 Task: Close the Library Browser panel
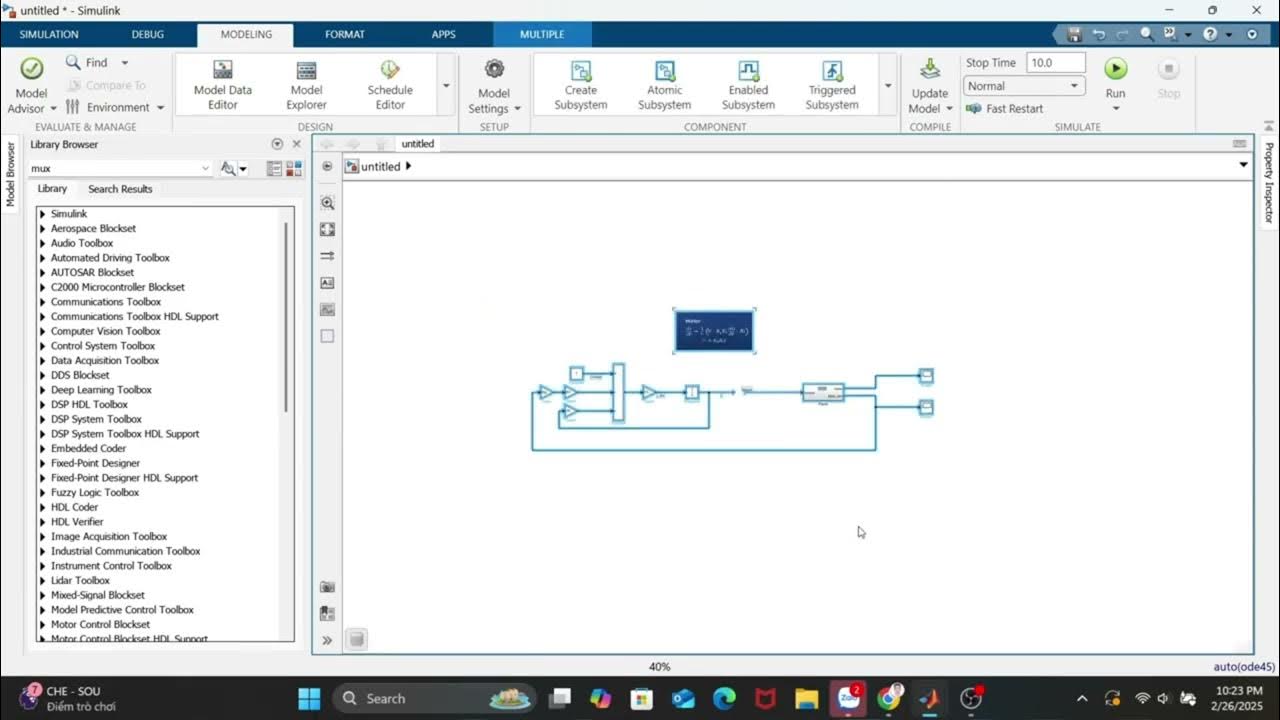[x=296, y=144]
